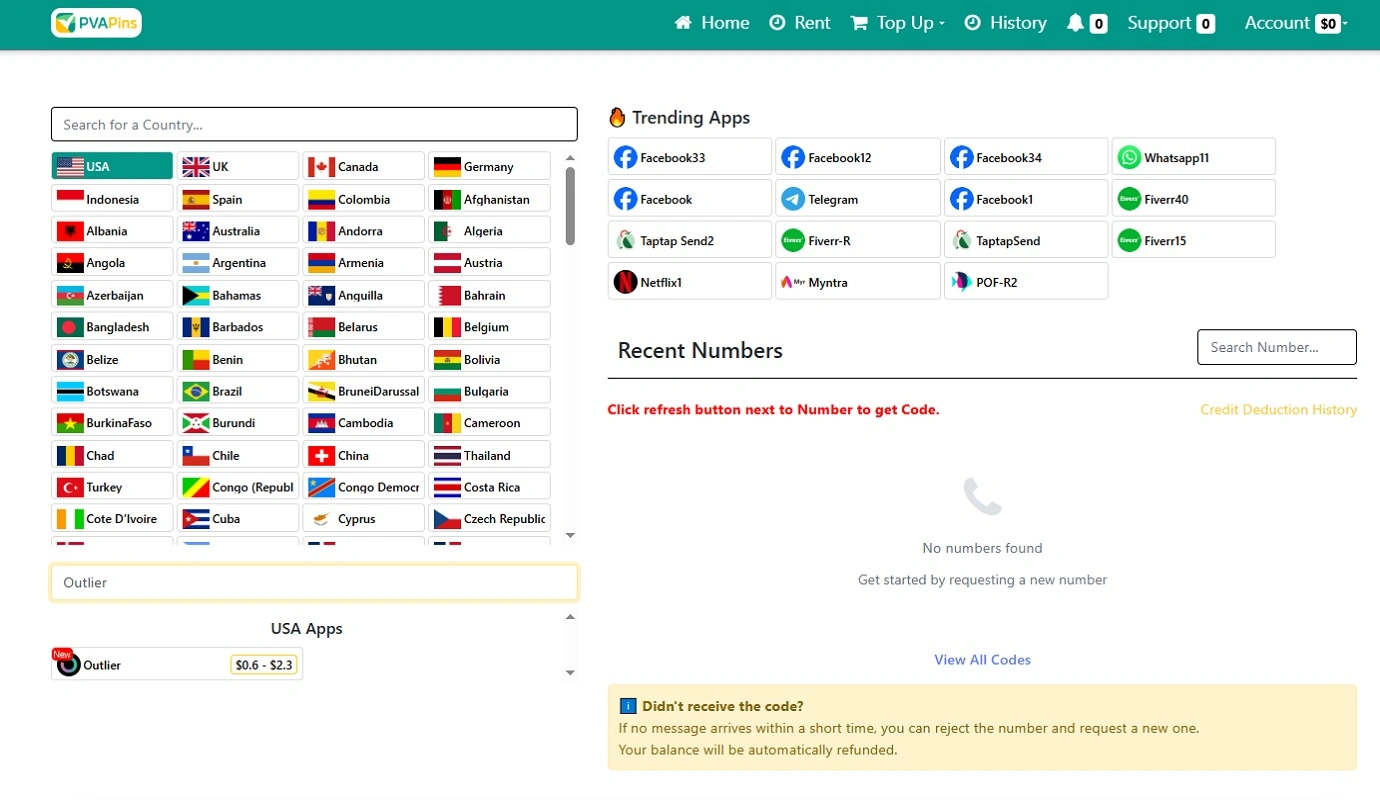Pick Albania from the country list
Screen dimensions: 1380x800
(112, 230)
